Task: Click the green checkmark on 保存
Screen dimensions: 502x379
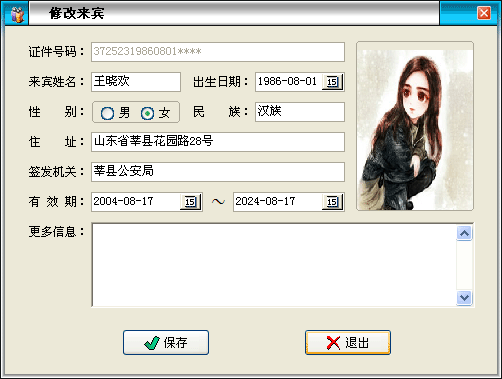Action: tap(152, 343)
